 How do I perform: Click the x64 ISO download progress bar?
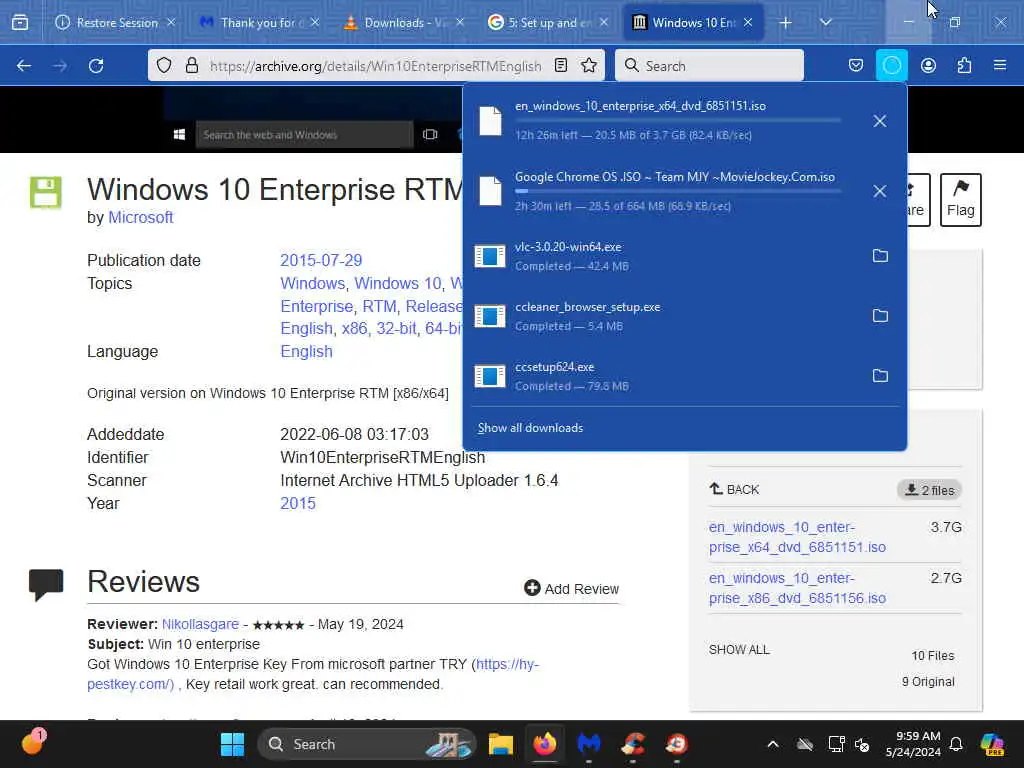(678, 121)
